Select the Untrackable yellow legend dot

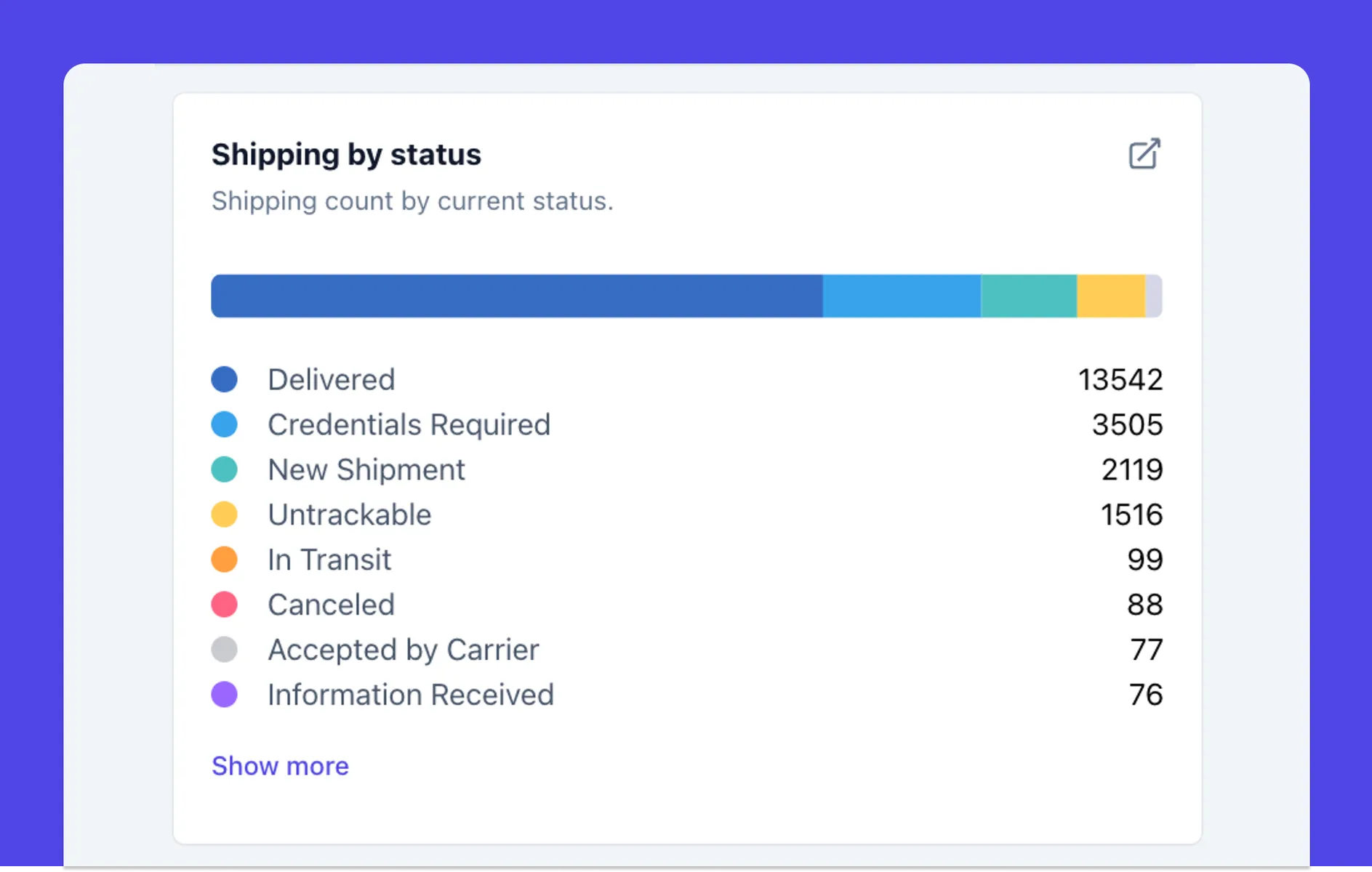(x=224, y=514)
